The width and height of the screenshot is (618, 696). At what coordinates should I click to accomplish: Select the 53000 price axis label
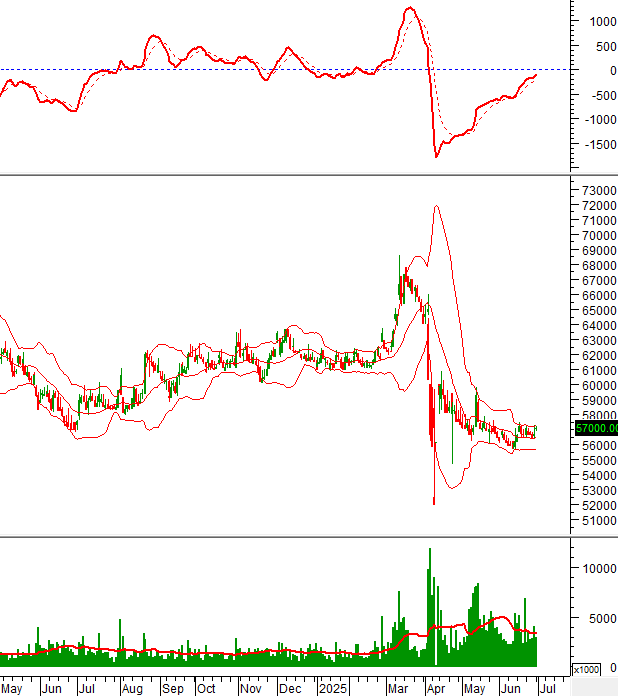point(599,491)
